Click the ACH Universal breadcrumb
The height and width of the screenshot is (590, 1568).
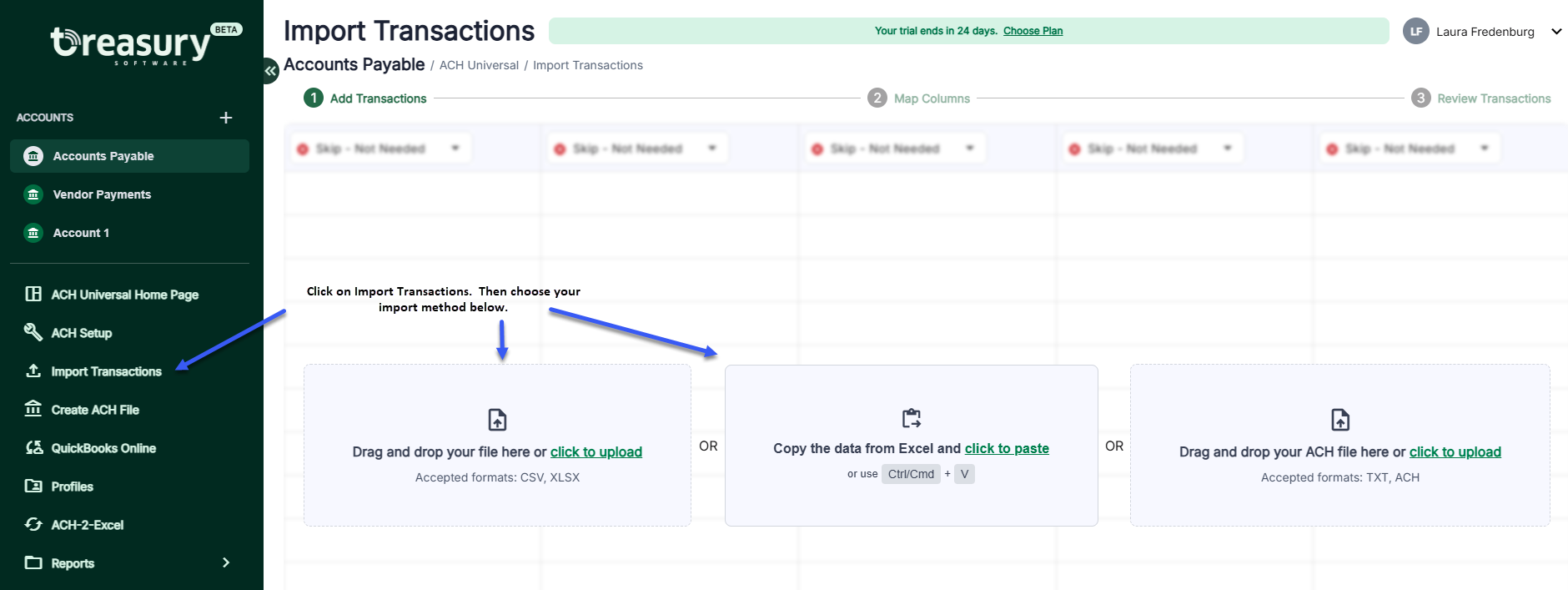click(479, 65)
